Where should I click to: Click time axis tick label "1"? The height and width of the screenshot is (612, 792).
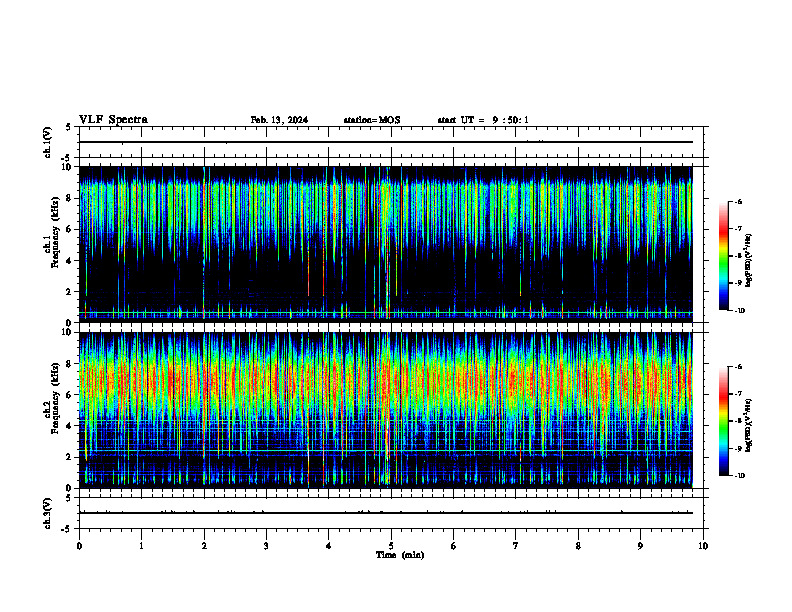click(141, 546)
